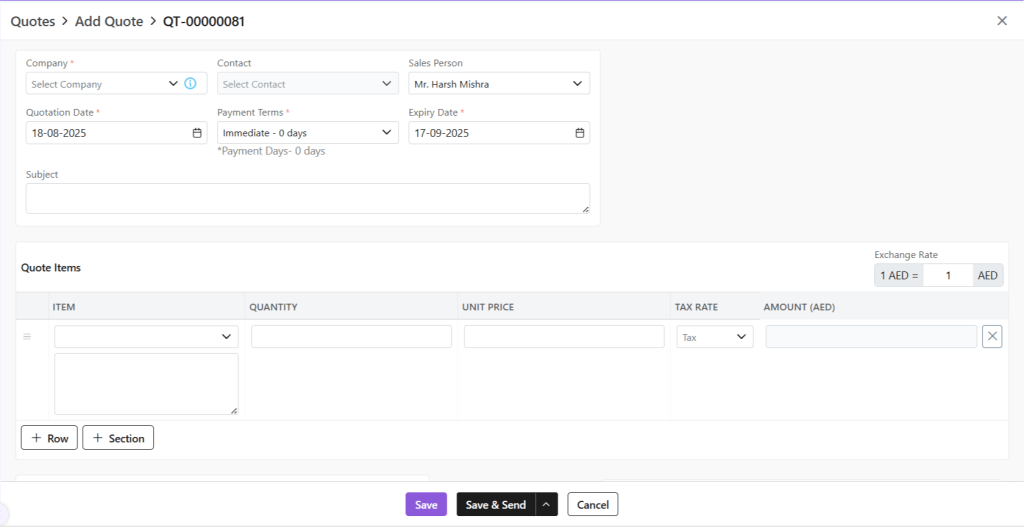Focus the Subject text field
This screenshot has height=527, width=1024.
pyautogui.click(x=307, y=198)
